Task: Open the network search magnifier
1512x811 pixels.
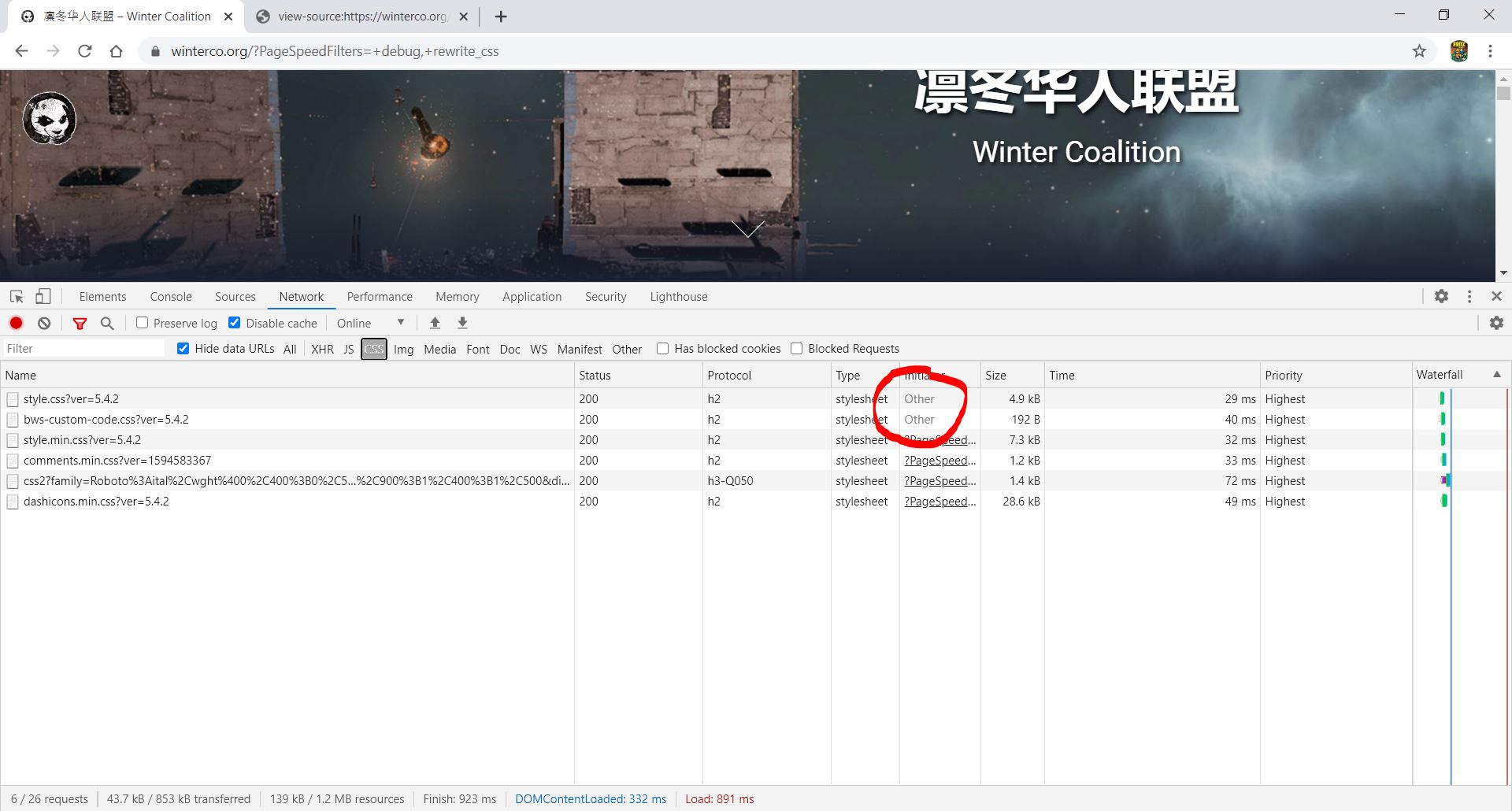Action: pyautogui.click(x=107, y=323)
